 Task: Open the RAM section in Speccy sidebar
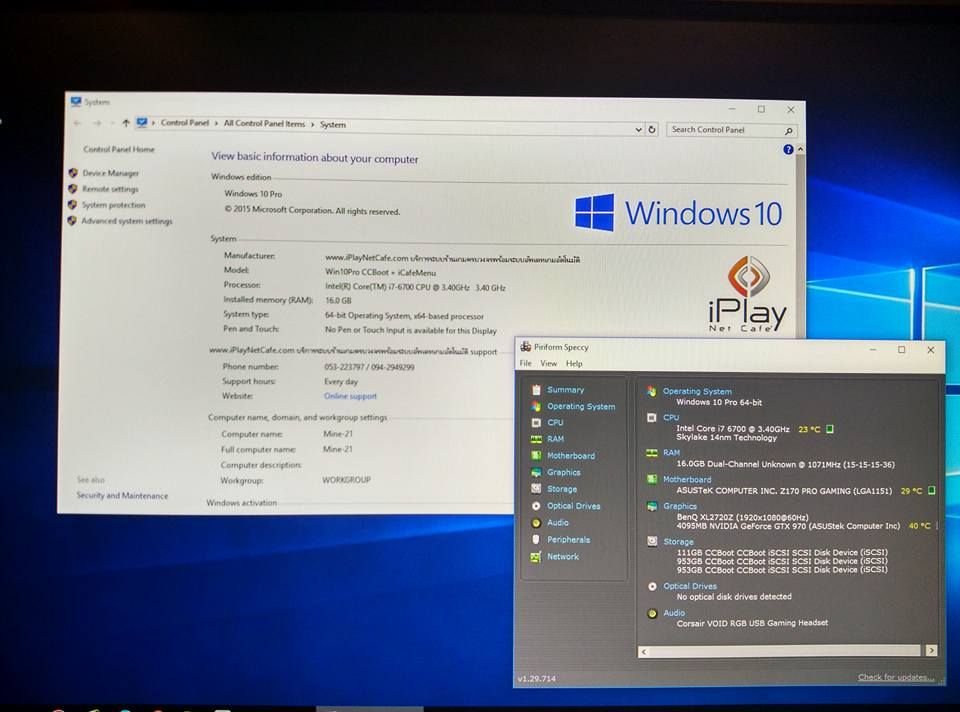[x=555, y=439]
